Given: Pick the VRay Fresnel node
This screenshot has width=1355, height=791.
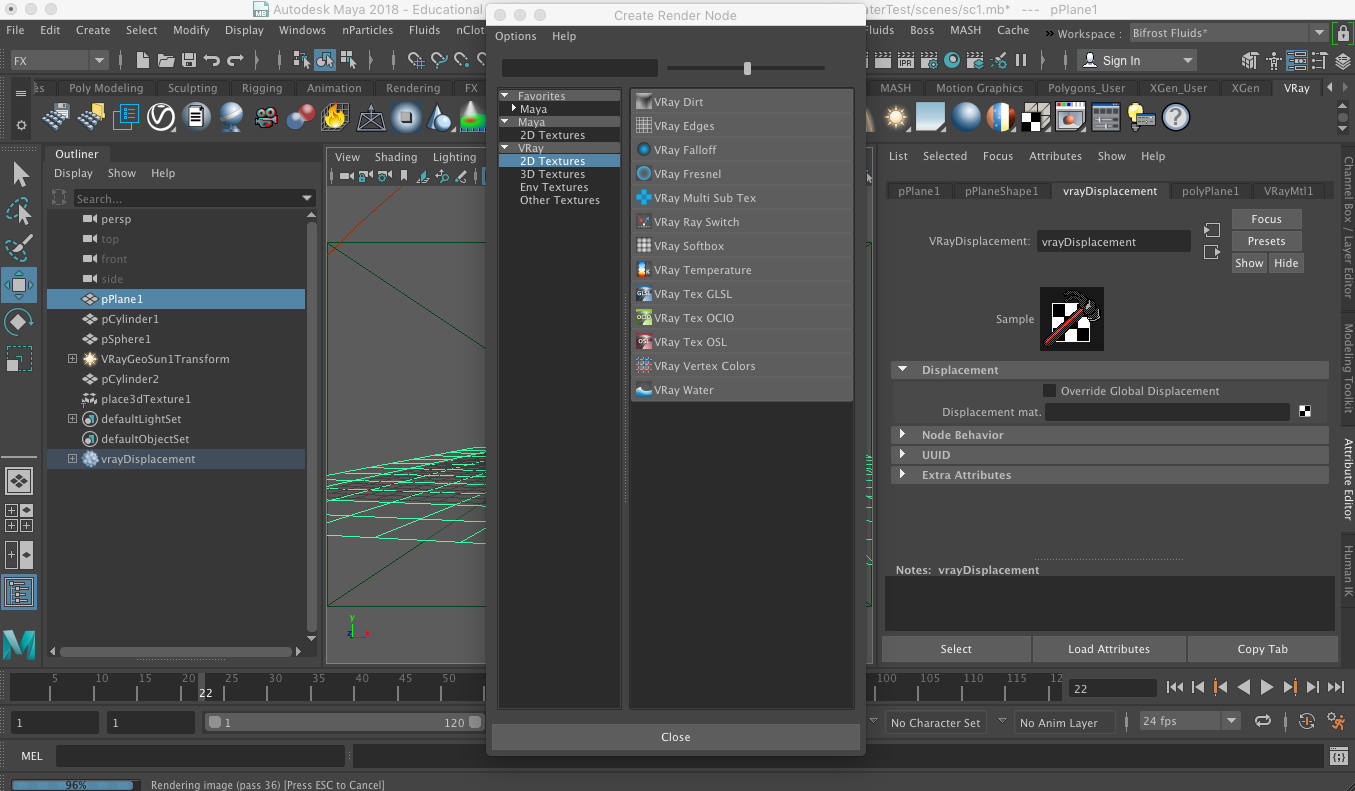Looking at the screenshot, I should click(741, 174).
